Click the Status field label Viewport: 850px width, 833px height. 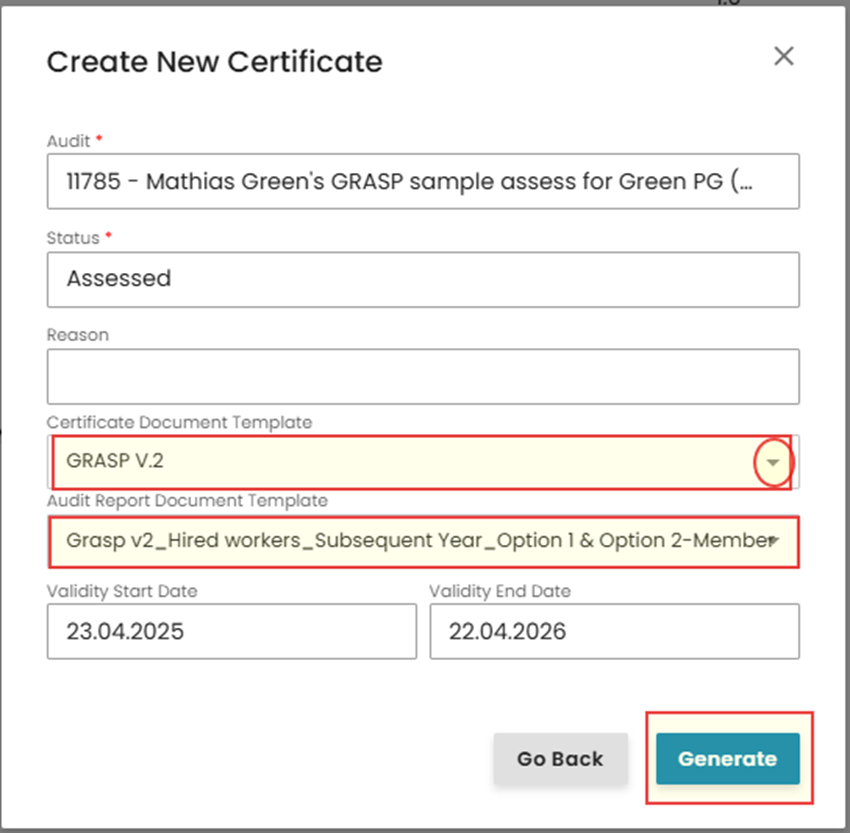point(73,238)
